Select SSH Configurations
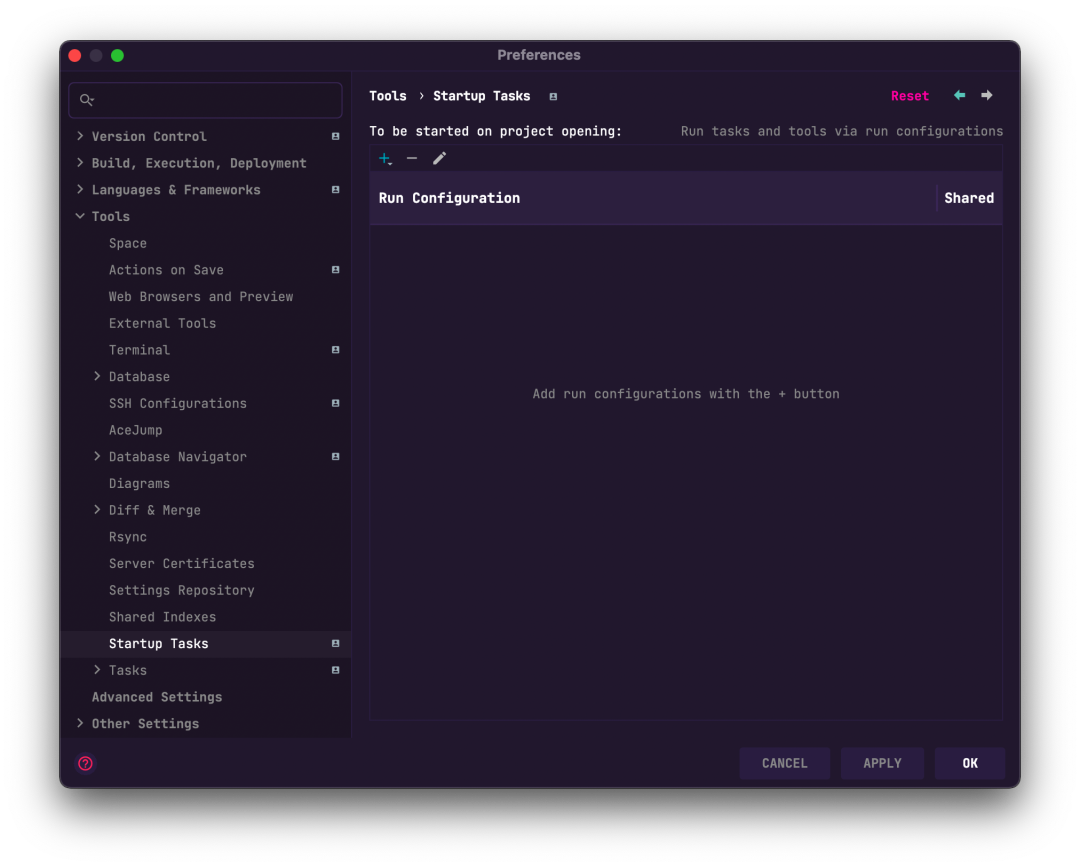 [178, 404]
